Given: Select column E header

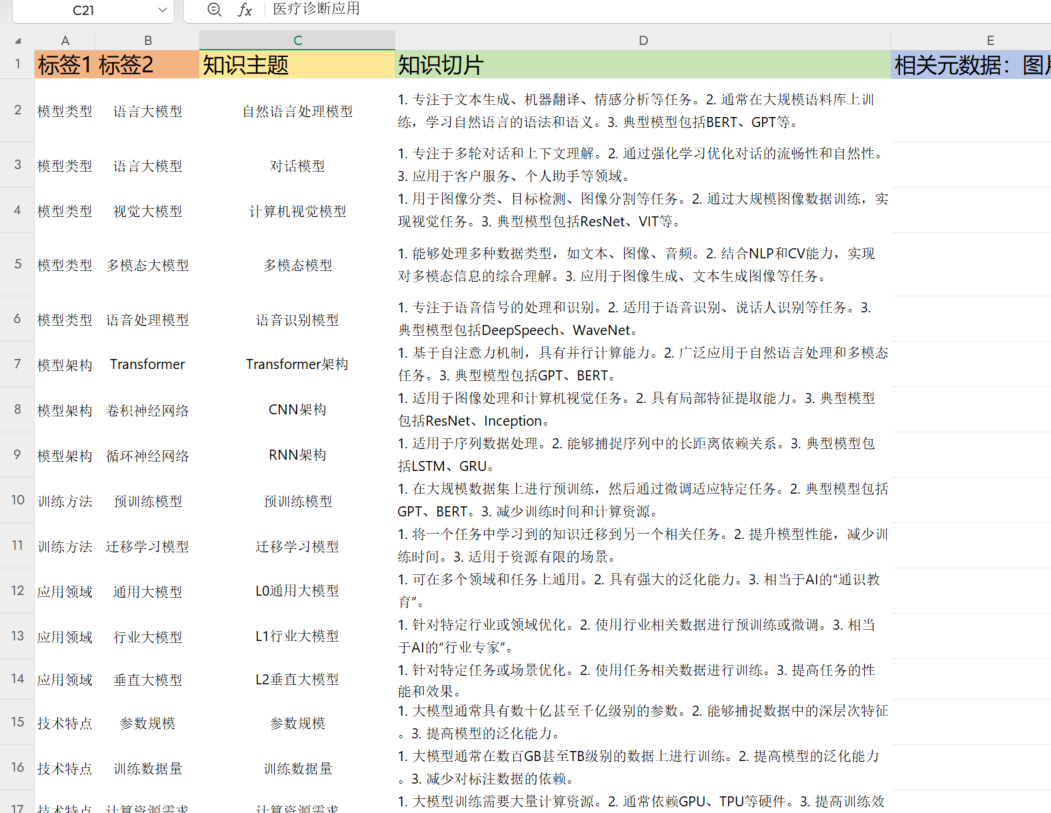Looking at the screenshot, I should pos(990,41).
